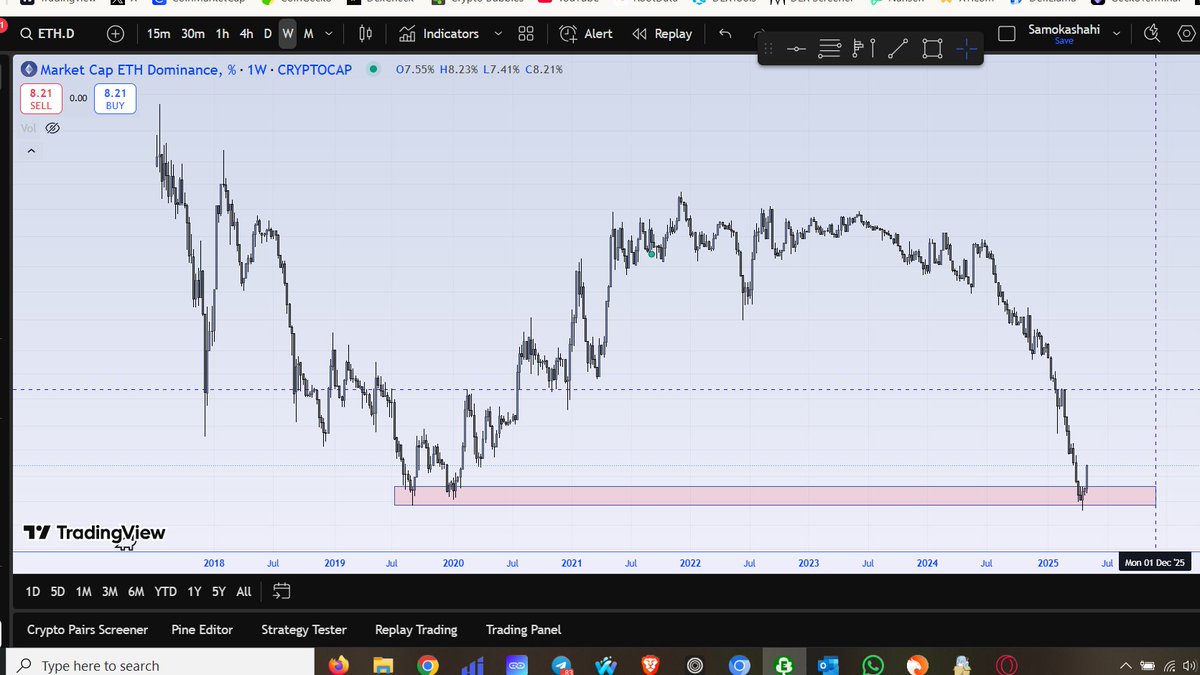Screen dimensions: 1200x675
Task: Click the Samokashahi layout name
Action: tap(1064, 29)
